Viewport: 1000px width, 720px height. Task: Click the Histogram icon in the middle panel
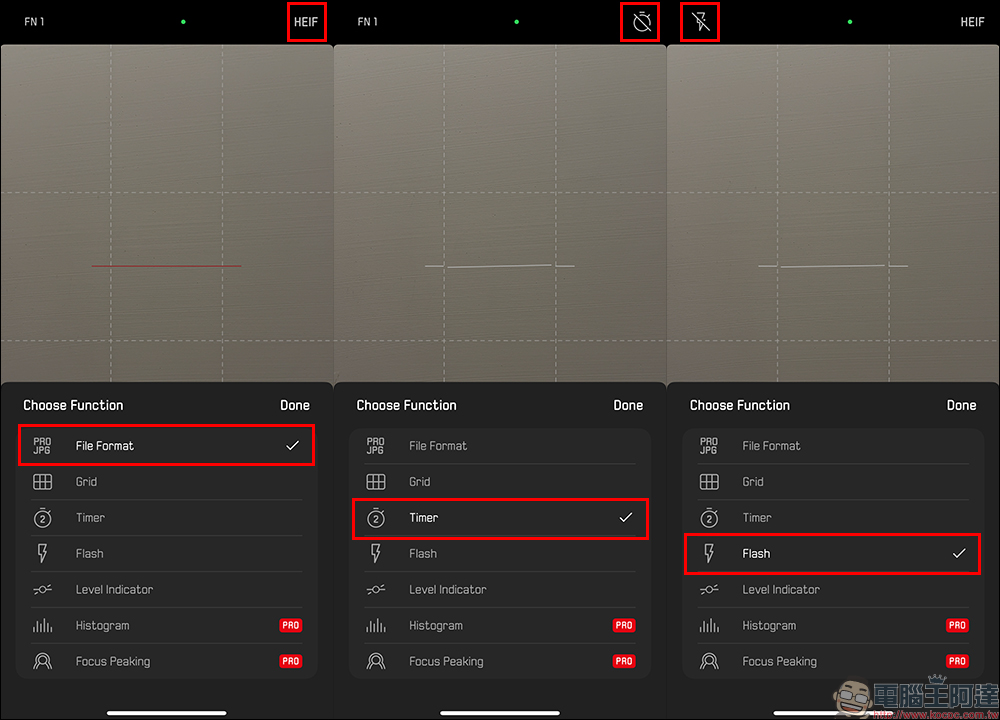[x=376, y=626]
